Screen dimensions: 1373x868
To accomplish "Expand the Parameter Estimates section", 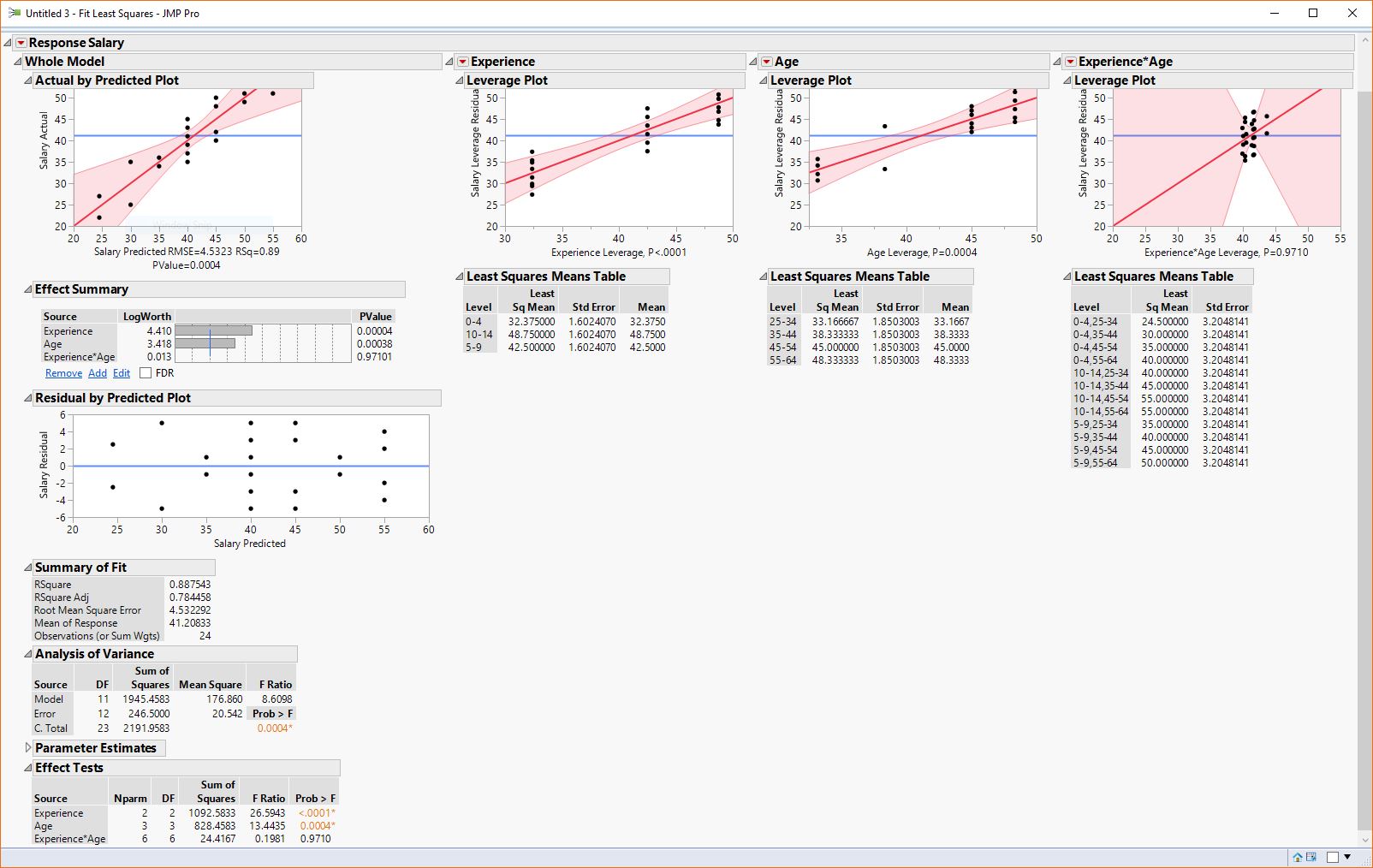I will (28, 748).
